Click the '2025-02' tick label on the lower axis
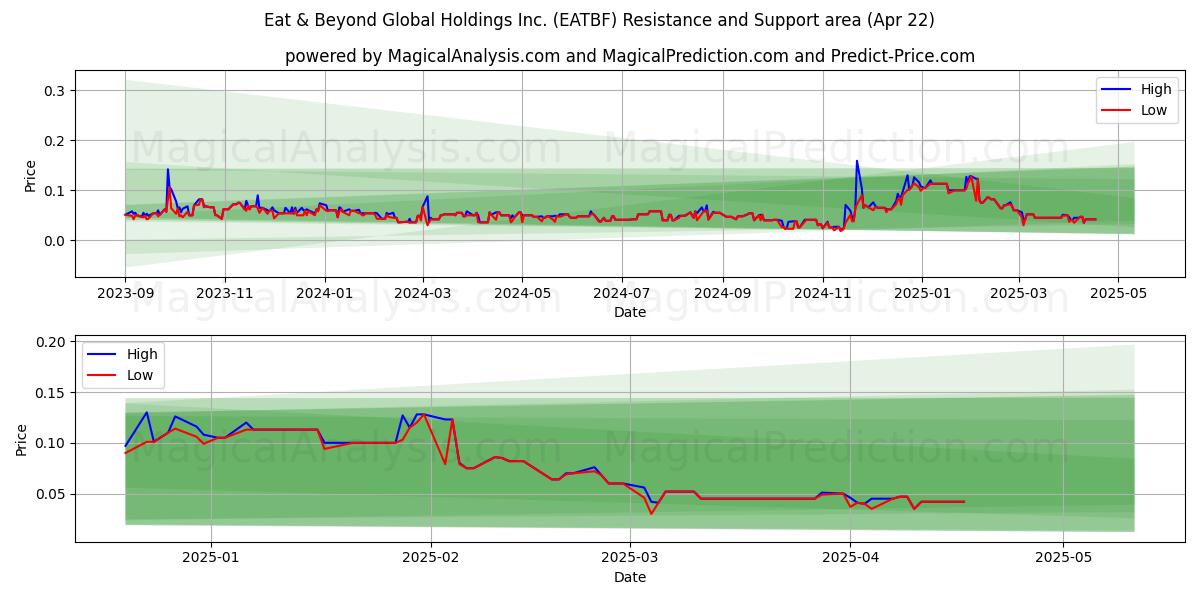Screen dimensions: 1200x600 point(431,558)
